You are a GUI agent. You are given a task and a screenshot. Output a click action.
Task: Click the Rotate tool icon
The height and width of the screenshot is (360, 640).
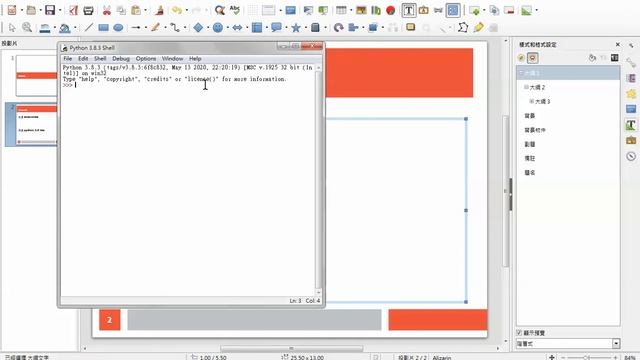point(338,27)
